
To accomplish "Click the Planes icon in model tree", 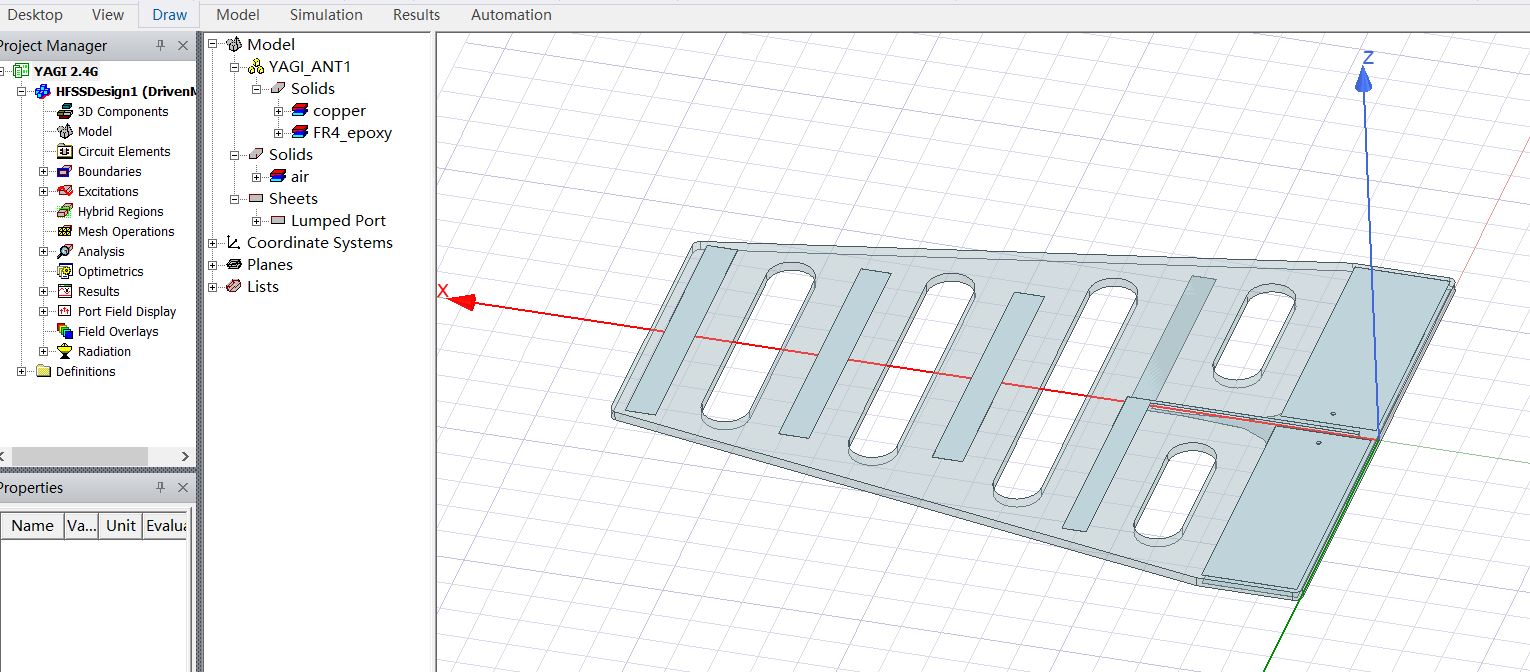I will coord(234,265).
